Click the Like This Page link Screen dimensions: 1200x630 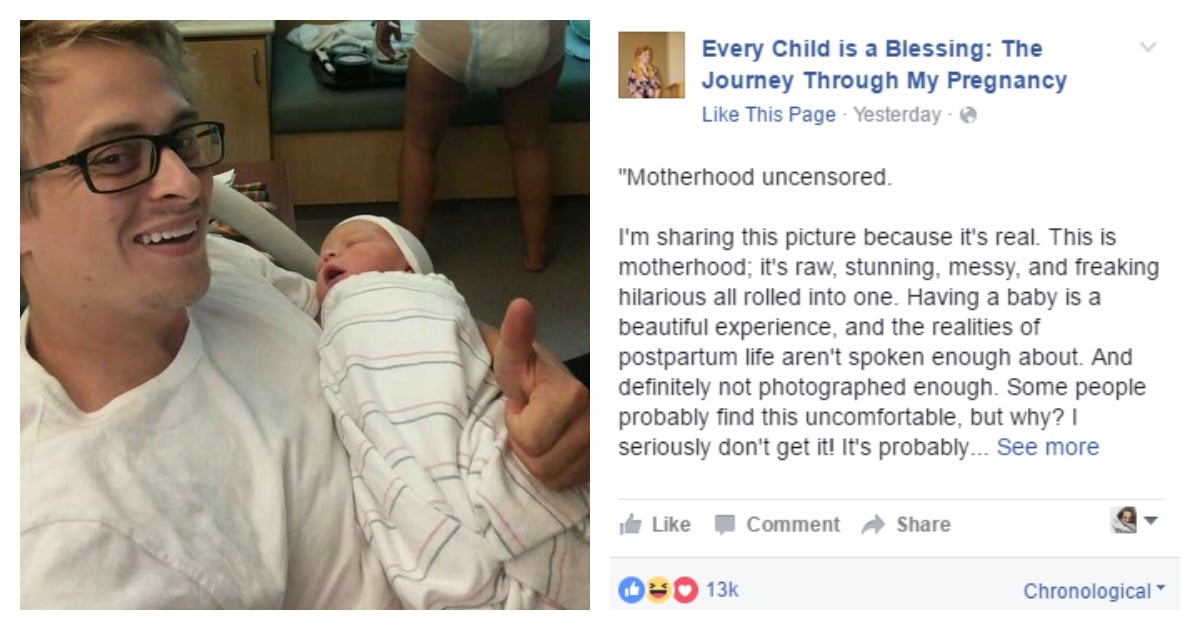point(768,115)
